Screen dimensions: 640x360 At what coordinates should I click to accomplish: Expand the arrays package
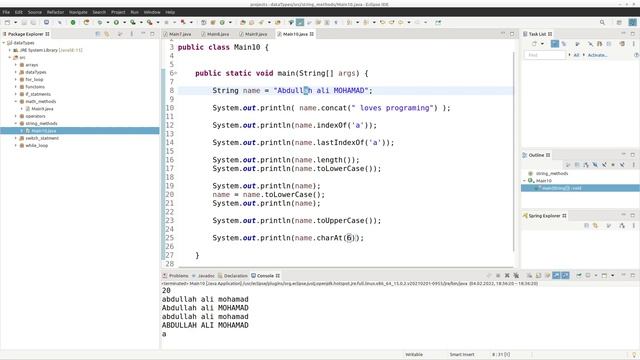[16, 65]
